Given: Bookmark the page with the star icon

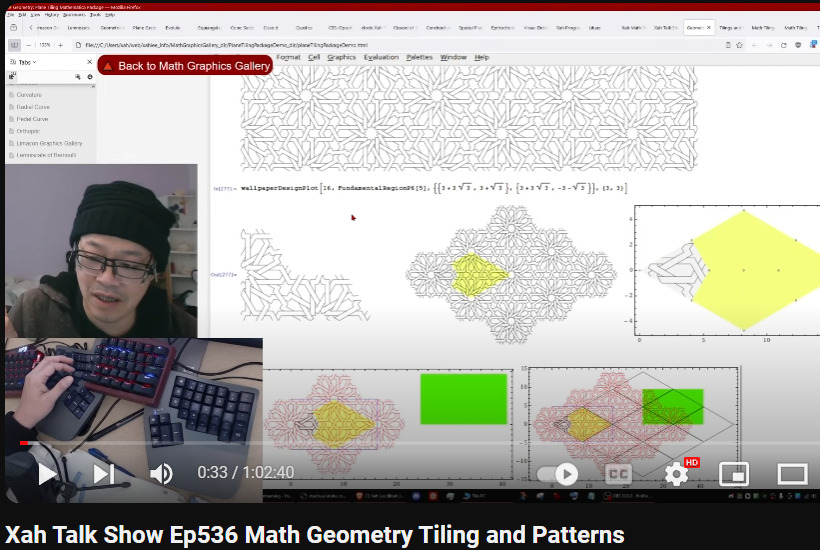Looking at the screenshot, I should [739, 45].
